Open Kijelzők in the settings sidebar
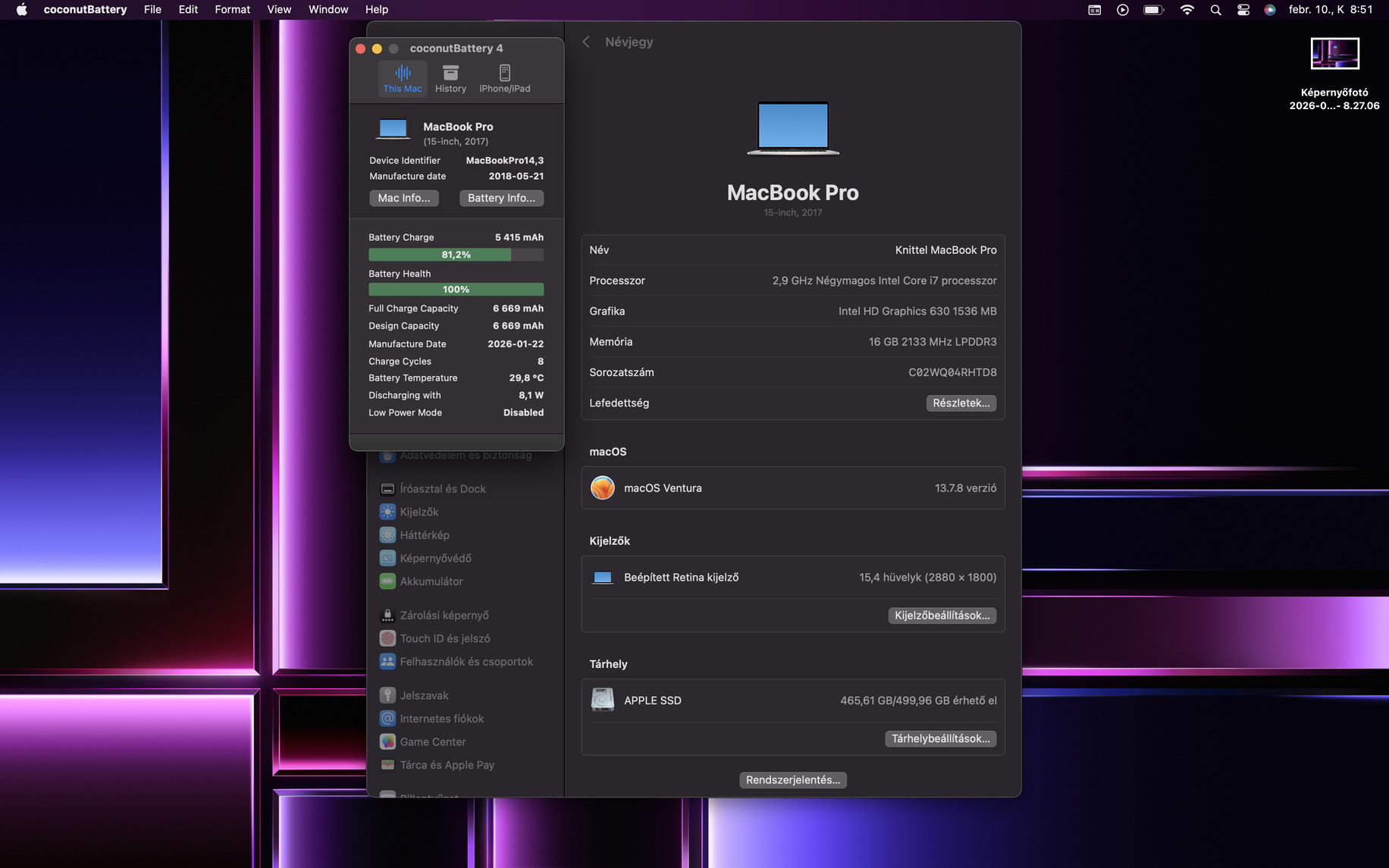This screenshot has height=868, width=1389. click(409, 512)
